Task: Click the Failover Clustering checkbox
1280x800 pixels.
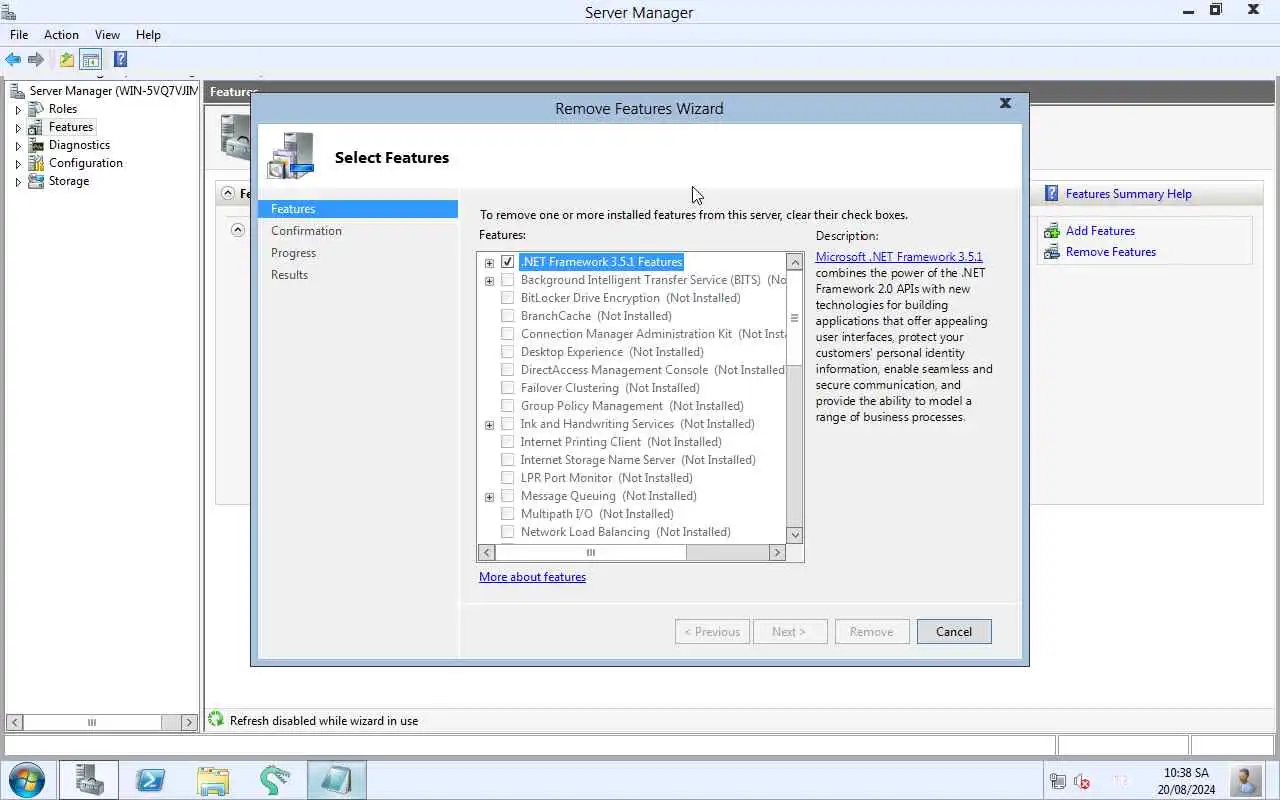Action: click(x=508, y=388)
